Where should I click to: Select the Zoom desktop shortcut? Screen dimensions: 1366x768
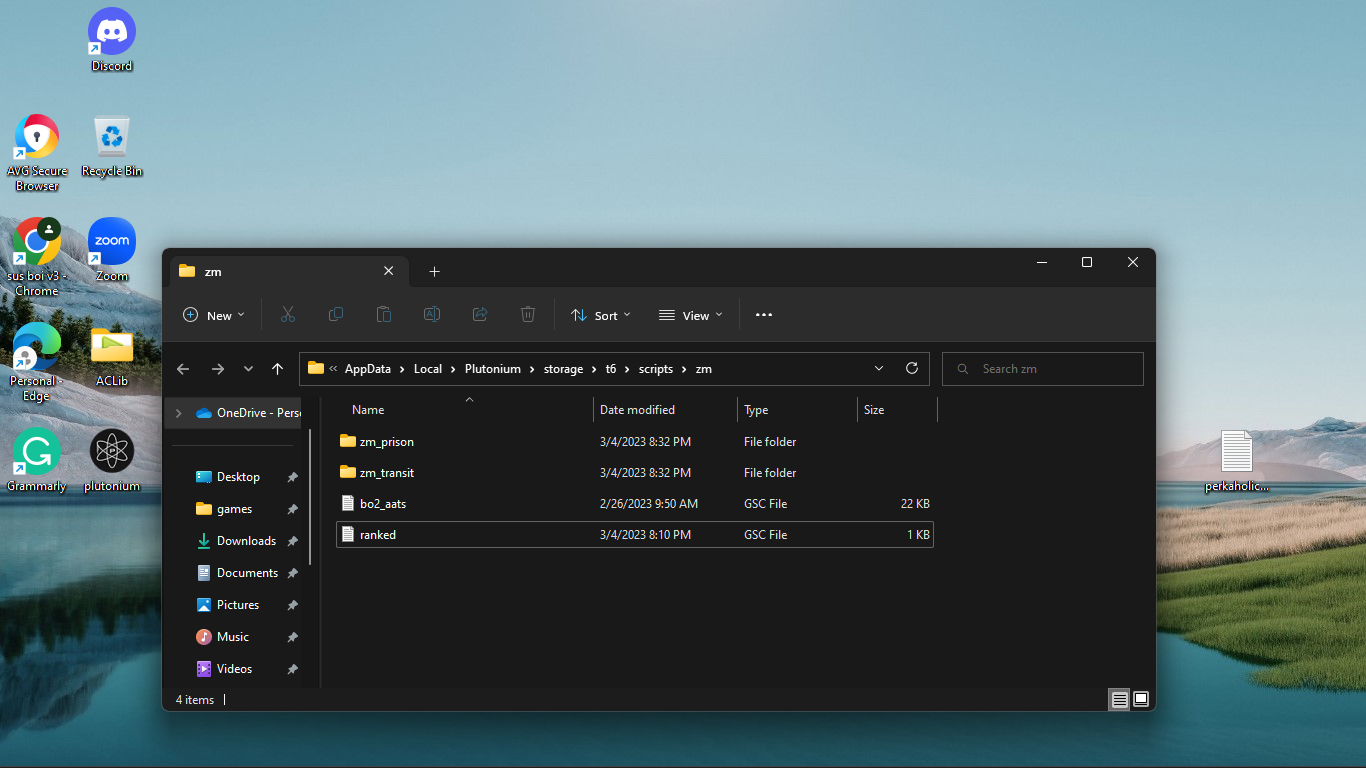pos(112,250)
